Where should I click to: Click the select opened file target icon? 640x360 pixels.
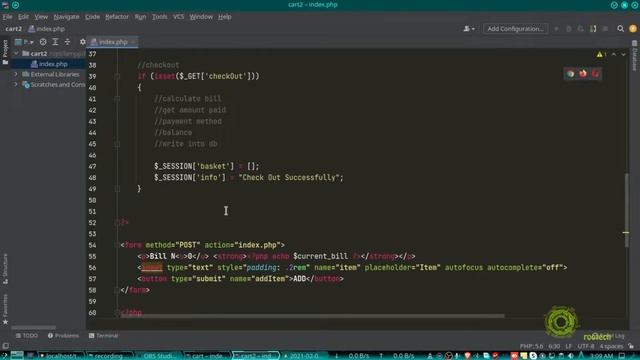pos(43,42)
